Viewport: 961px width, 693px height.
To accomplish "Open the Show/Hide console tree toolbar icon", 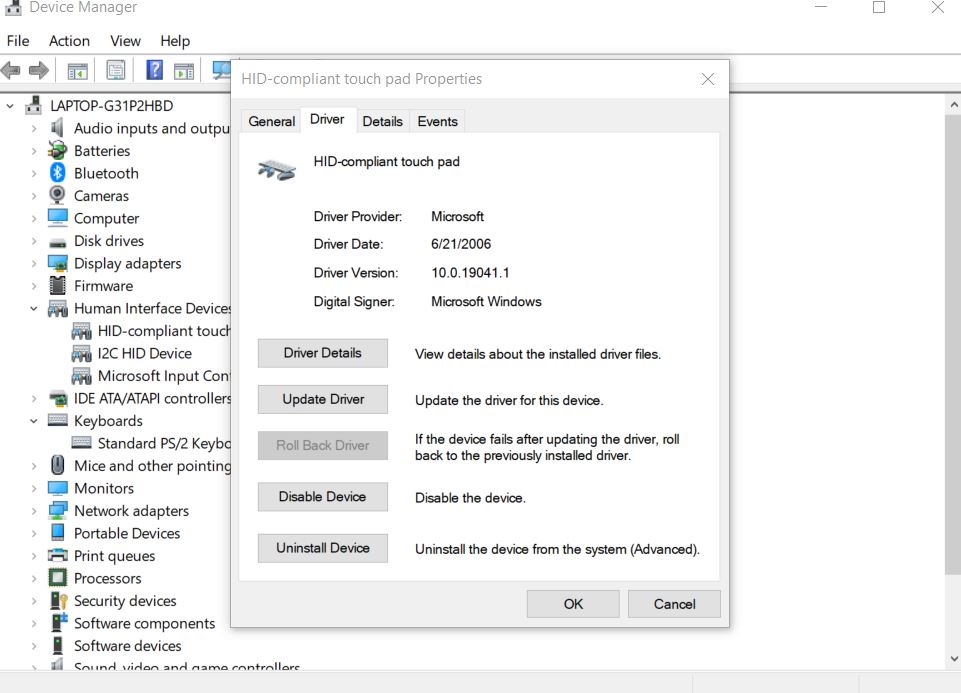I will 77,71.
